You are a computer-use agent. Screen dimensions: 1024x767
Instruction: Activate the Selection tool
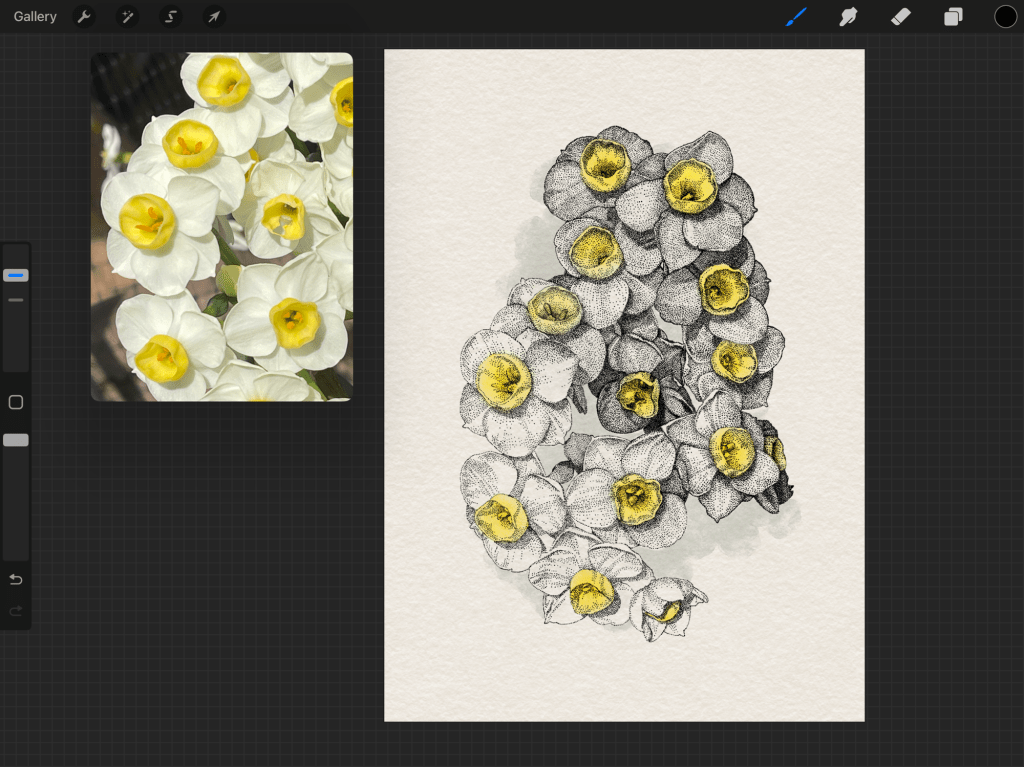click(x=170, y=17)
